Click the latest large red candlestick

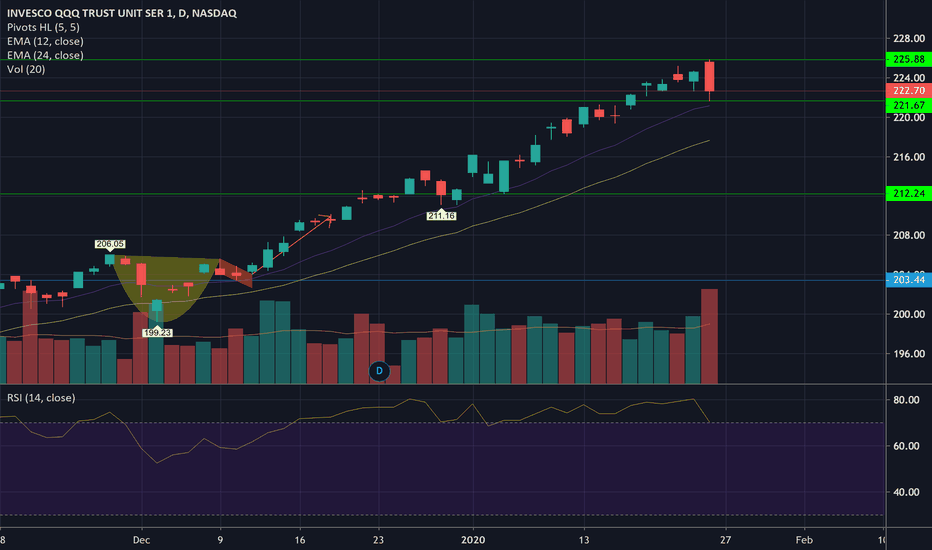pos(710,77)
